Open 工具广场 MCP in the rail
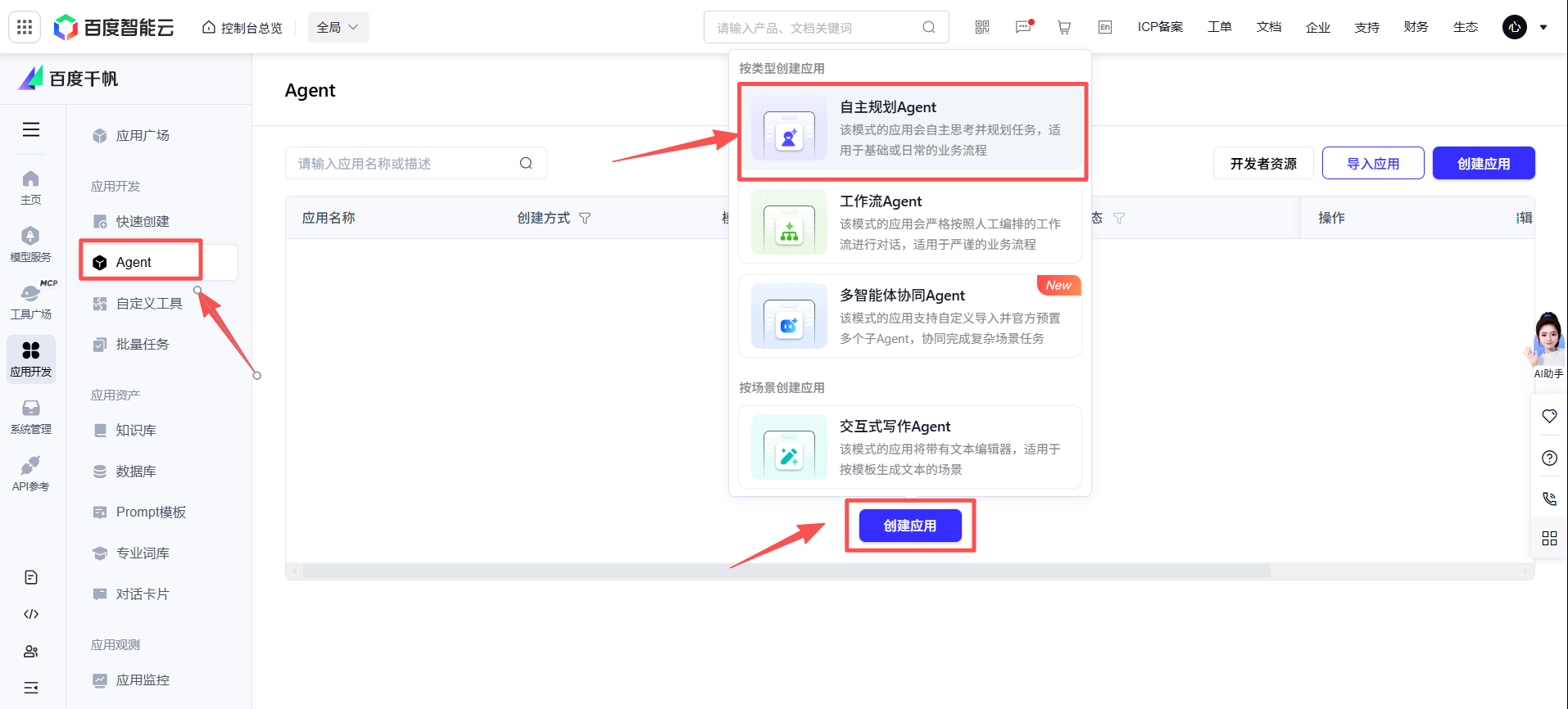The height and width of the screenshot is (709, 1568). click(31, 301)
